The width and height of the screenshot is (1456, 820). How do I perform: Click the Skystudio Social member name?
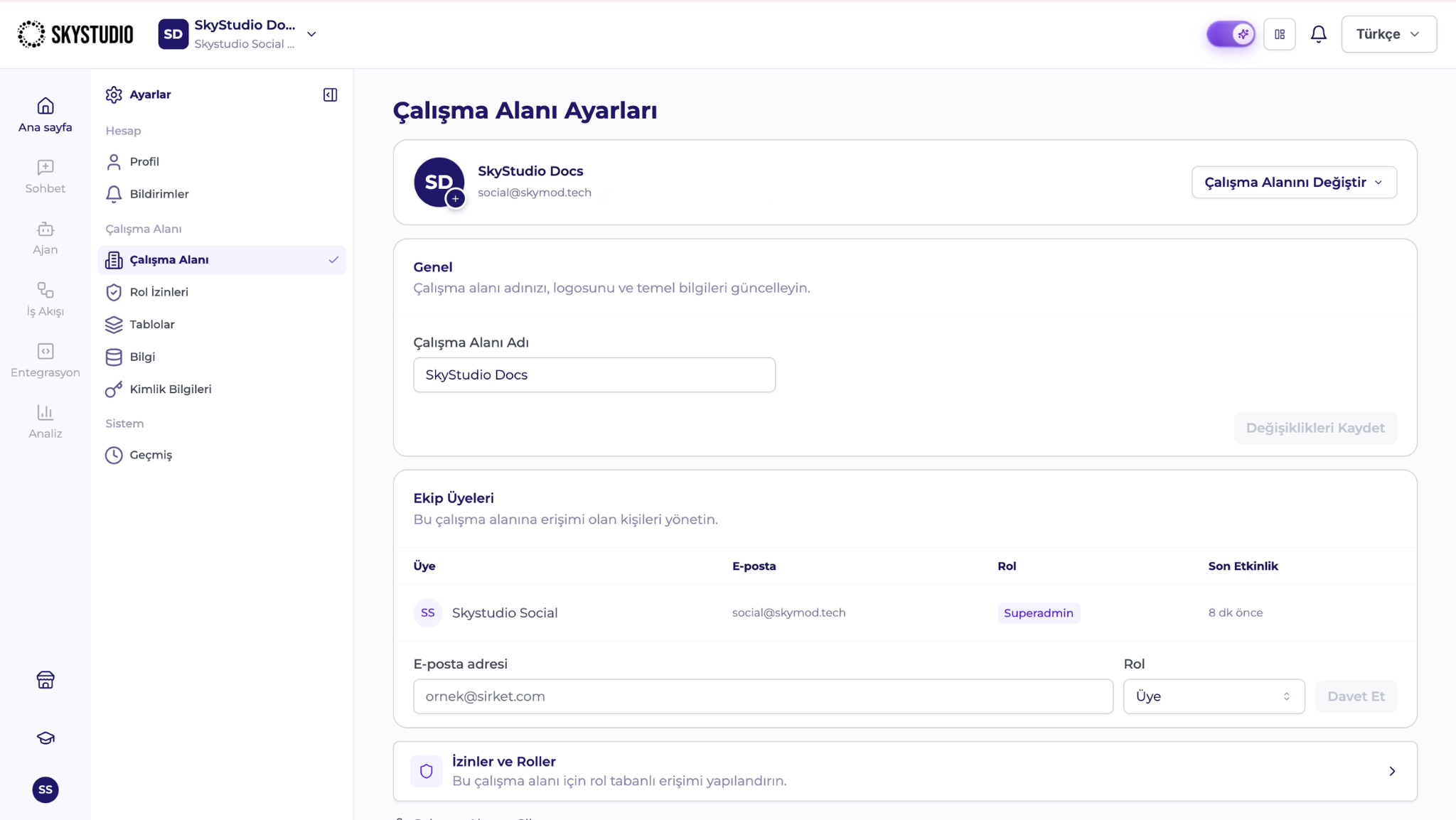coord(505,613)
